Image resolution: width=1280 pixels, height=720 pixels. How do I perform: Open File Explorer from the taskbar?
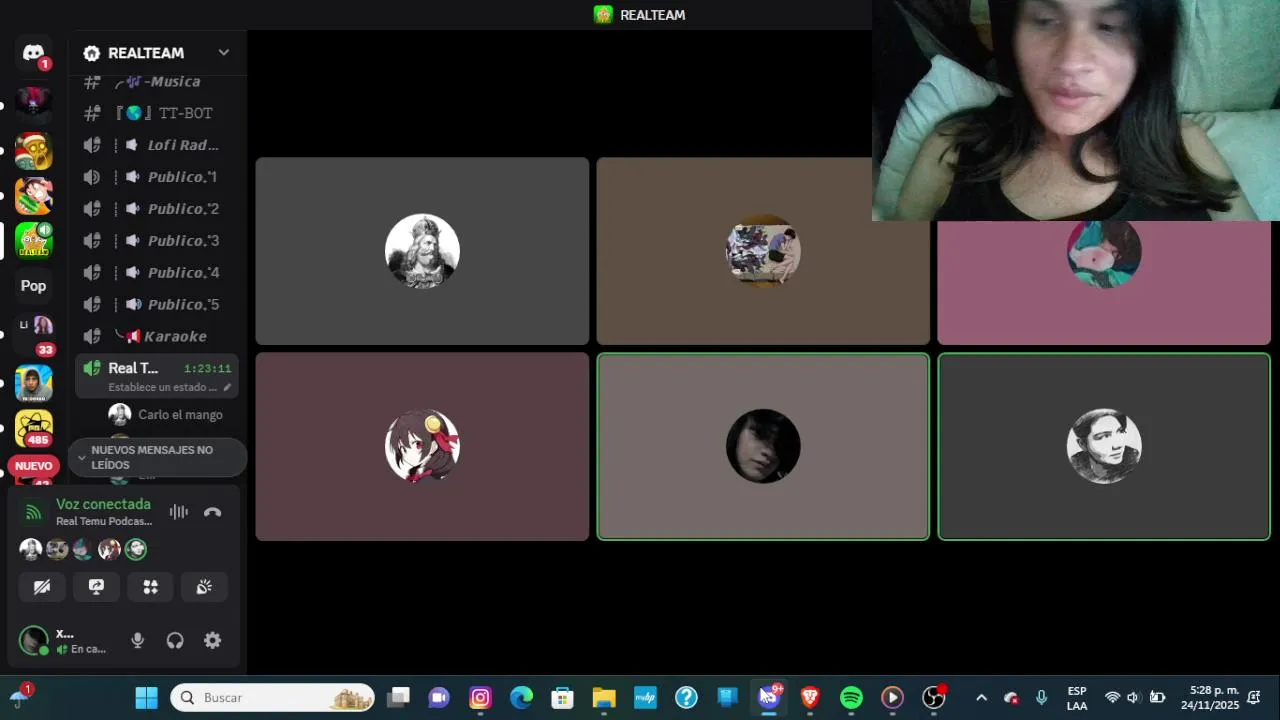[604, 697]
